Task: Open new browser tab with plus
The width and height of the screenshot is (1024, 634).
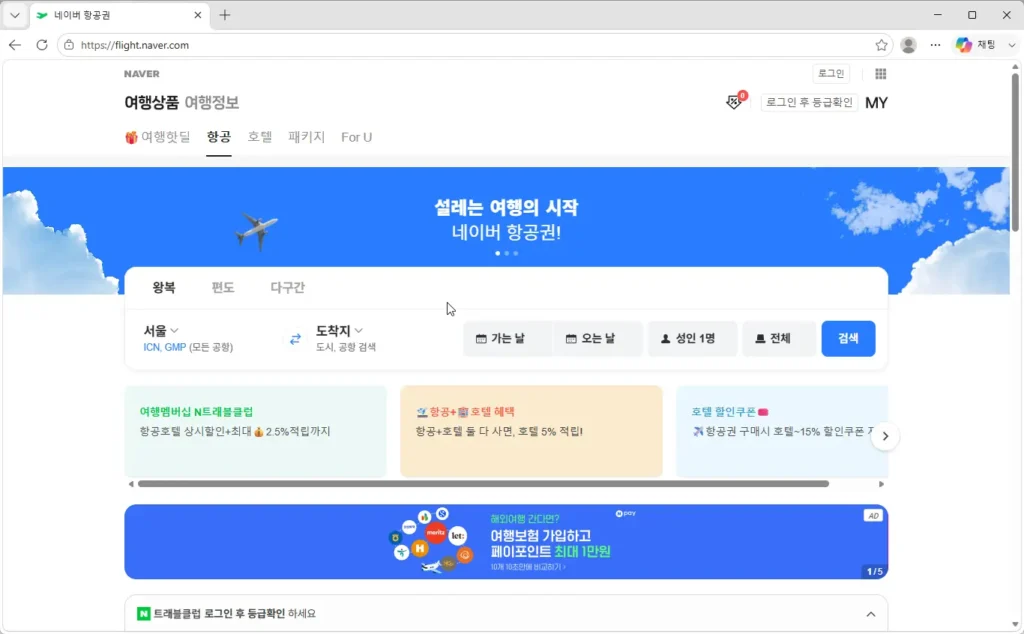Action: click(225, 15)
